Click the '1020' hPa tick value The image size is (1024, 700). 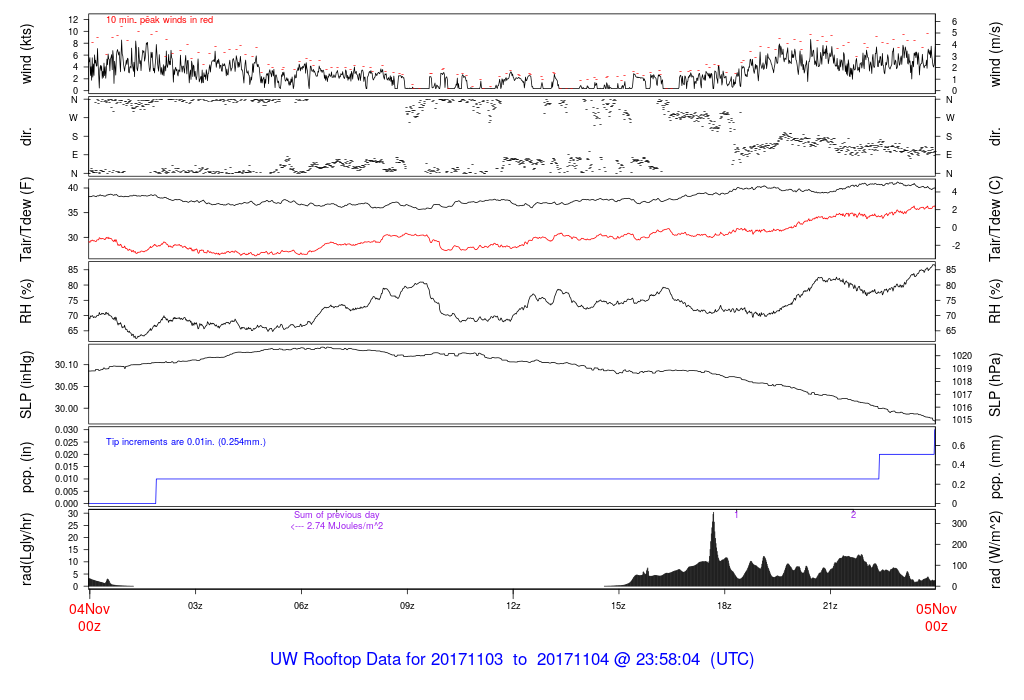tap(962, 357)
